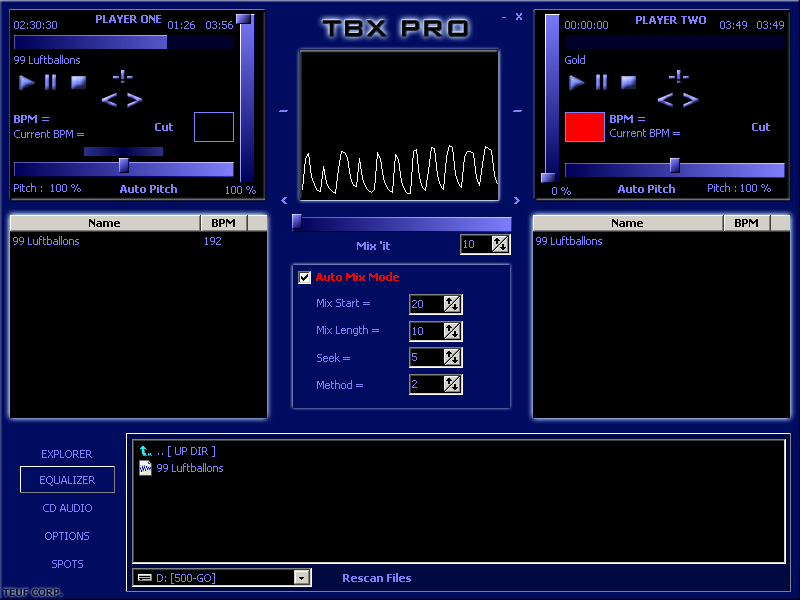Viewport: 800px width, 600px height.
Task: Click Cut in Player One
Action: [x=164, y=127]
